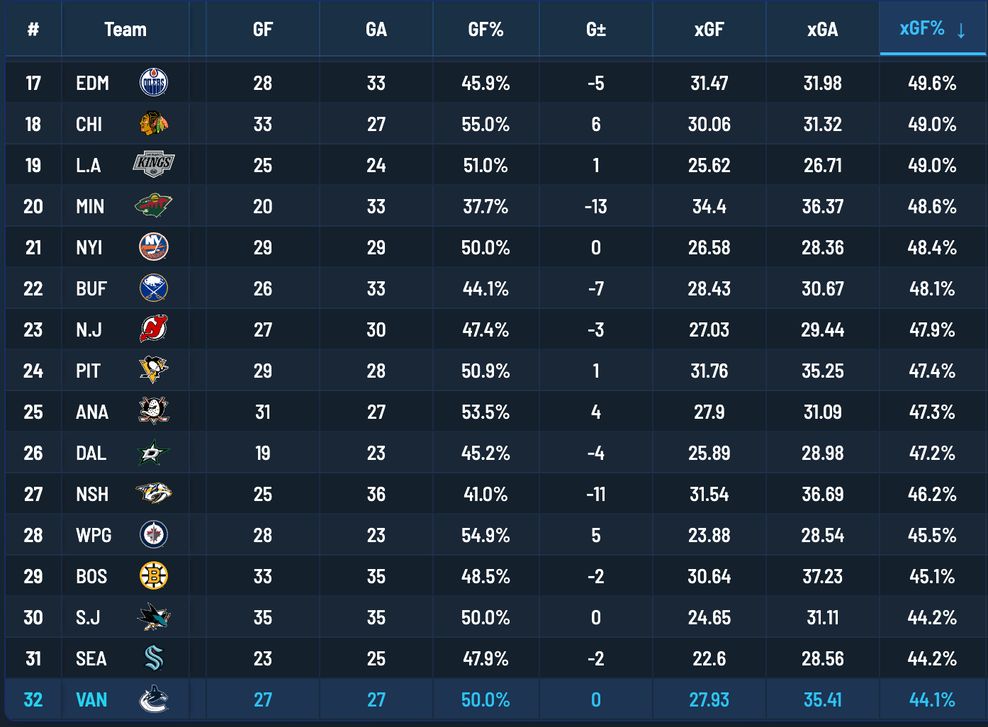Click the Winnipeg Jets logo
Screen dimensions: 988x727
(152, 534)
